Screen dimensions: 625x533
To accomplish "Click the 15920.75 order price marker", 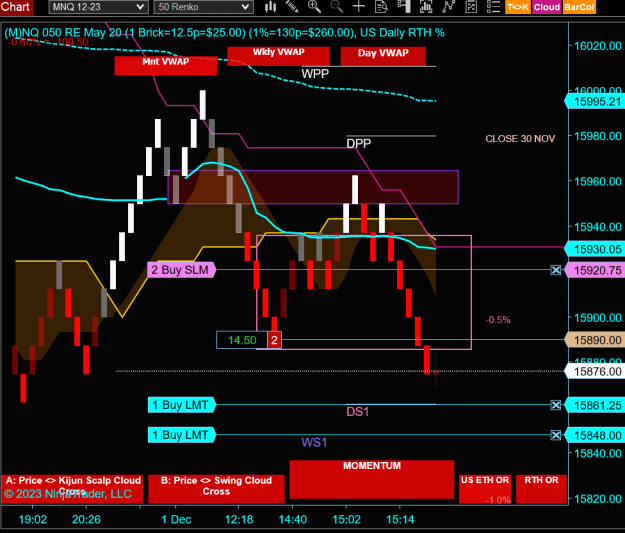I will coord(595,270).
